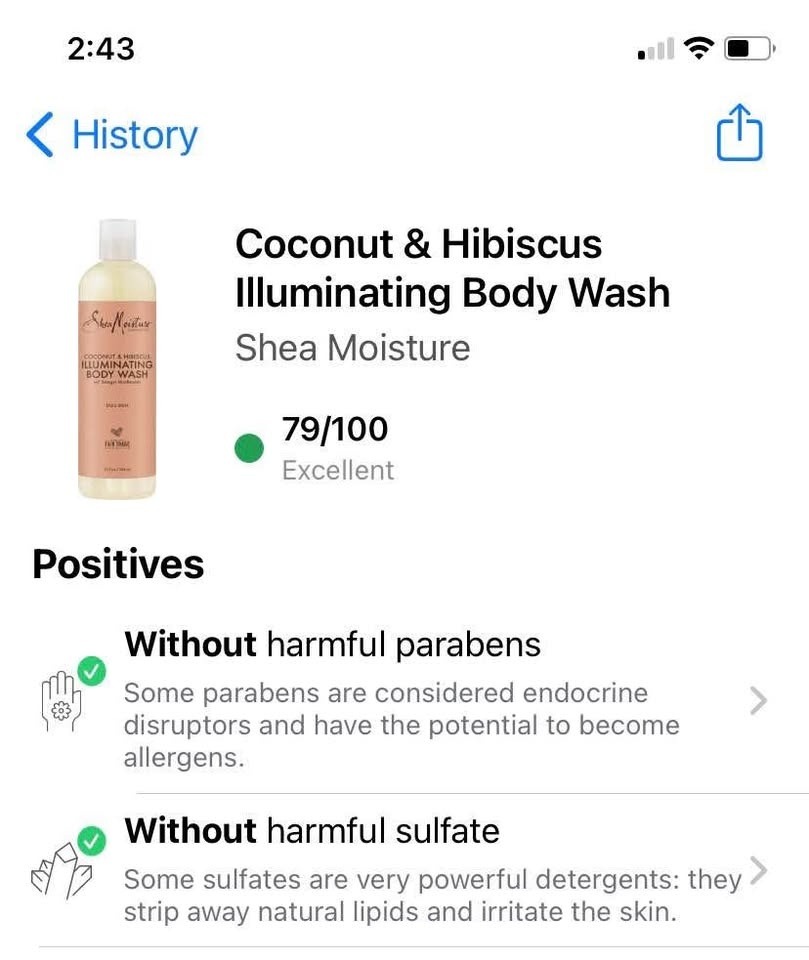Tap the green score dot
Image resolution: width=809 pixels, height=960 pixels.
point(249,449)
